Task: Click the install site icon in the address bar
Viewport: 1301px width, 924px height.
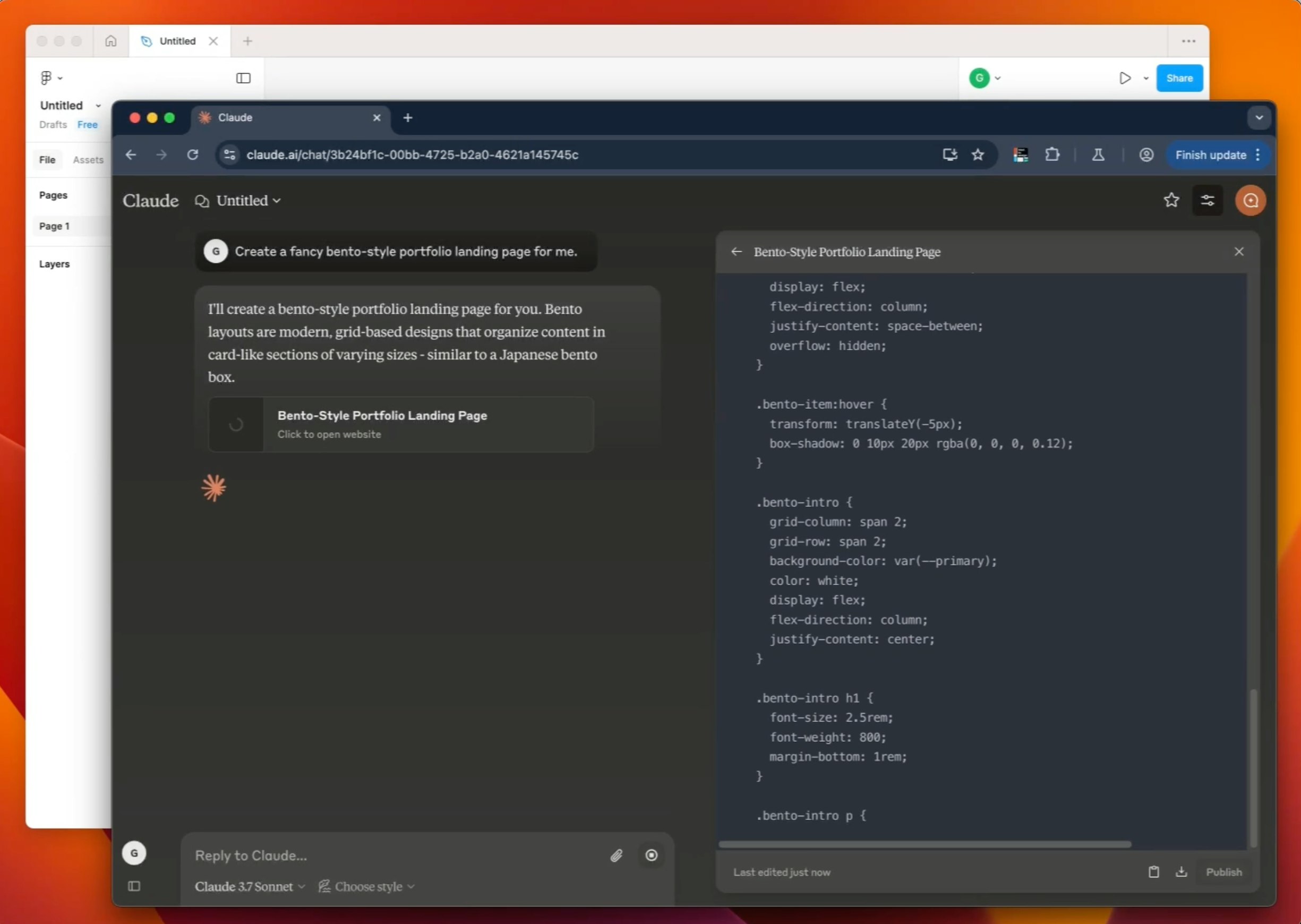Action: (x=949, y=155)
